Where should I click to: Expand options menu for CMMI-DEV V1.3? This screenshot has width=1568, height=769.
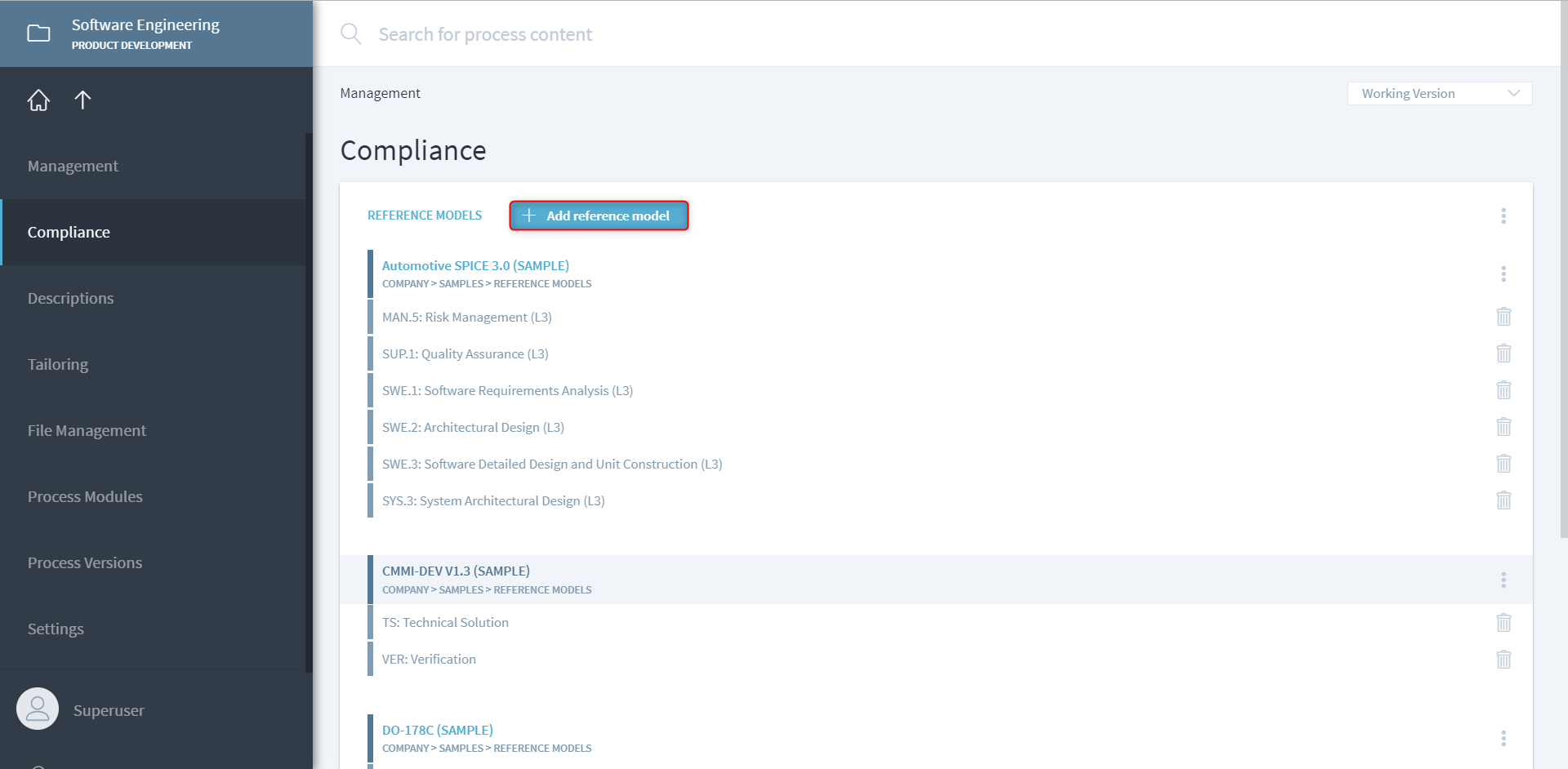pyautogui.click(x=1503, y=580)
